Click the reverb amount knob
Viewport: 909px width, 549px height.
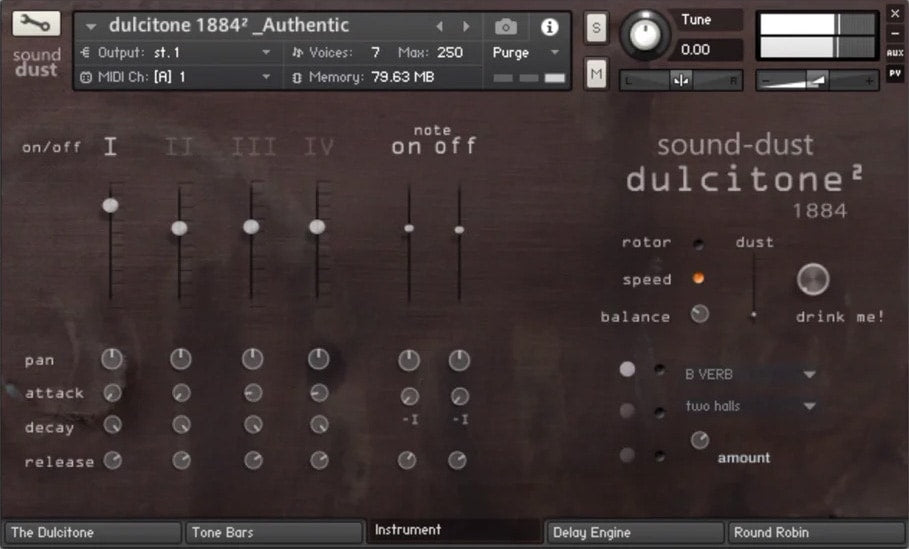[700, 439]
